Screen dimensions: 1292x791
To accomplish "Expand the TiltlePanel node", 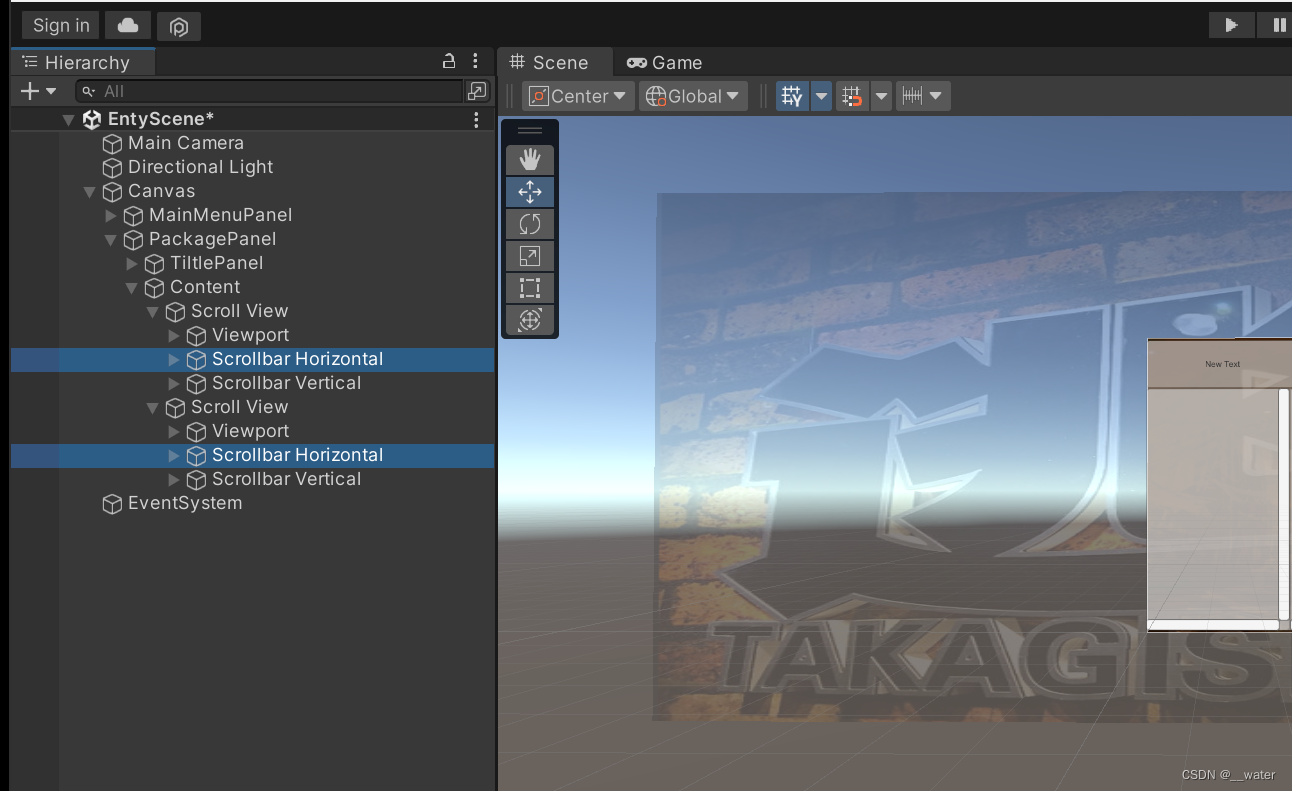I will 132,264.
